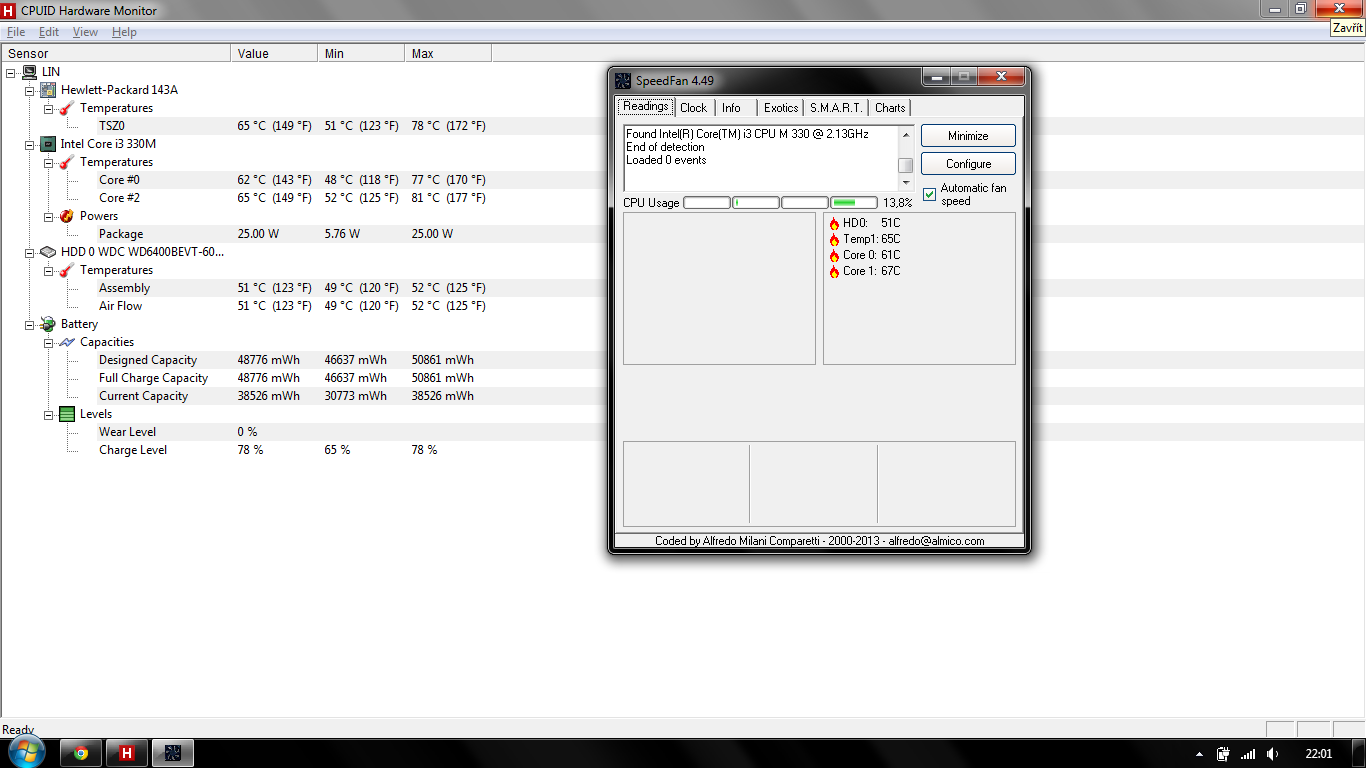The image size is (1366, 768).
Task: Collapse the Intel Core i3 330M node
Action: click(30, 144)
